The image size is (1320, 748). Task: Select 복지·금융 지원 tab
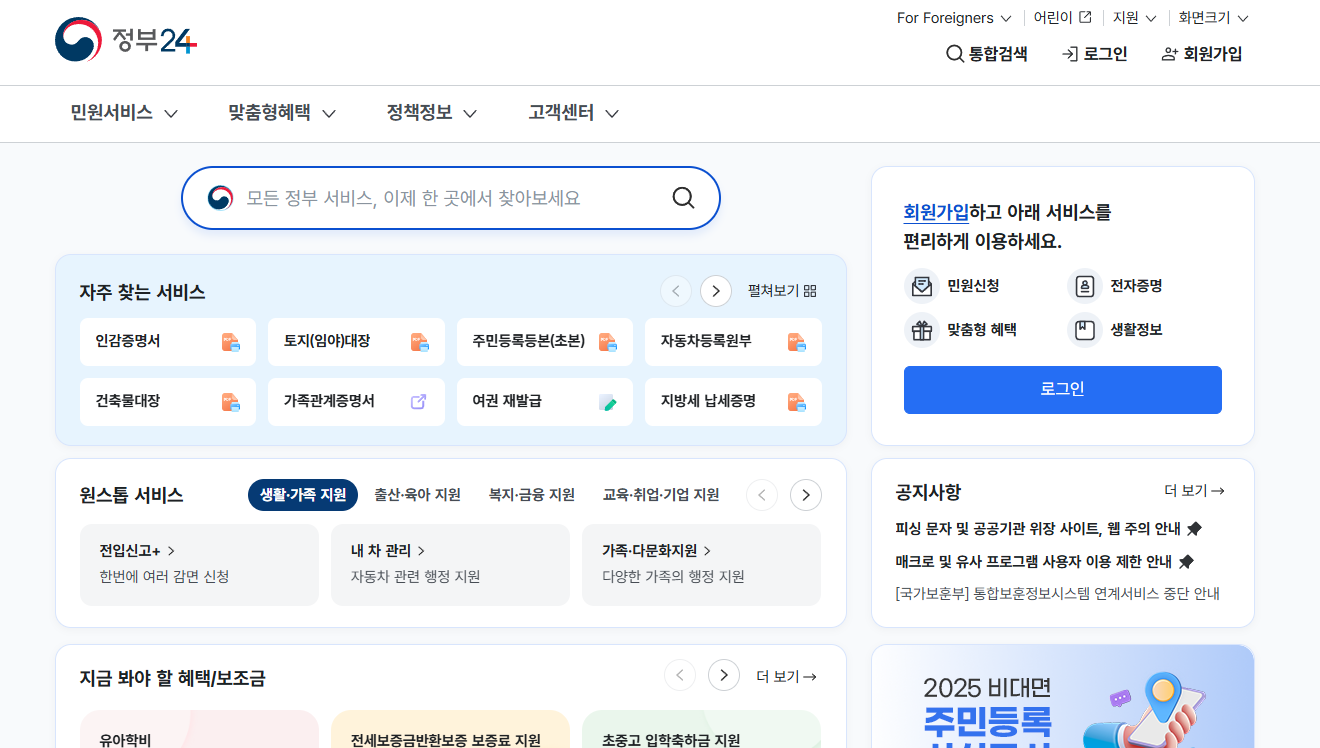pyautogui.click(x=532, y=495)
